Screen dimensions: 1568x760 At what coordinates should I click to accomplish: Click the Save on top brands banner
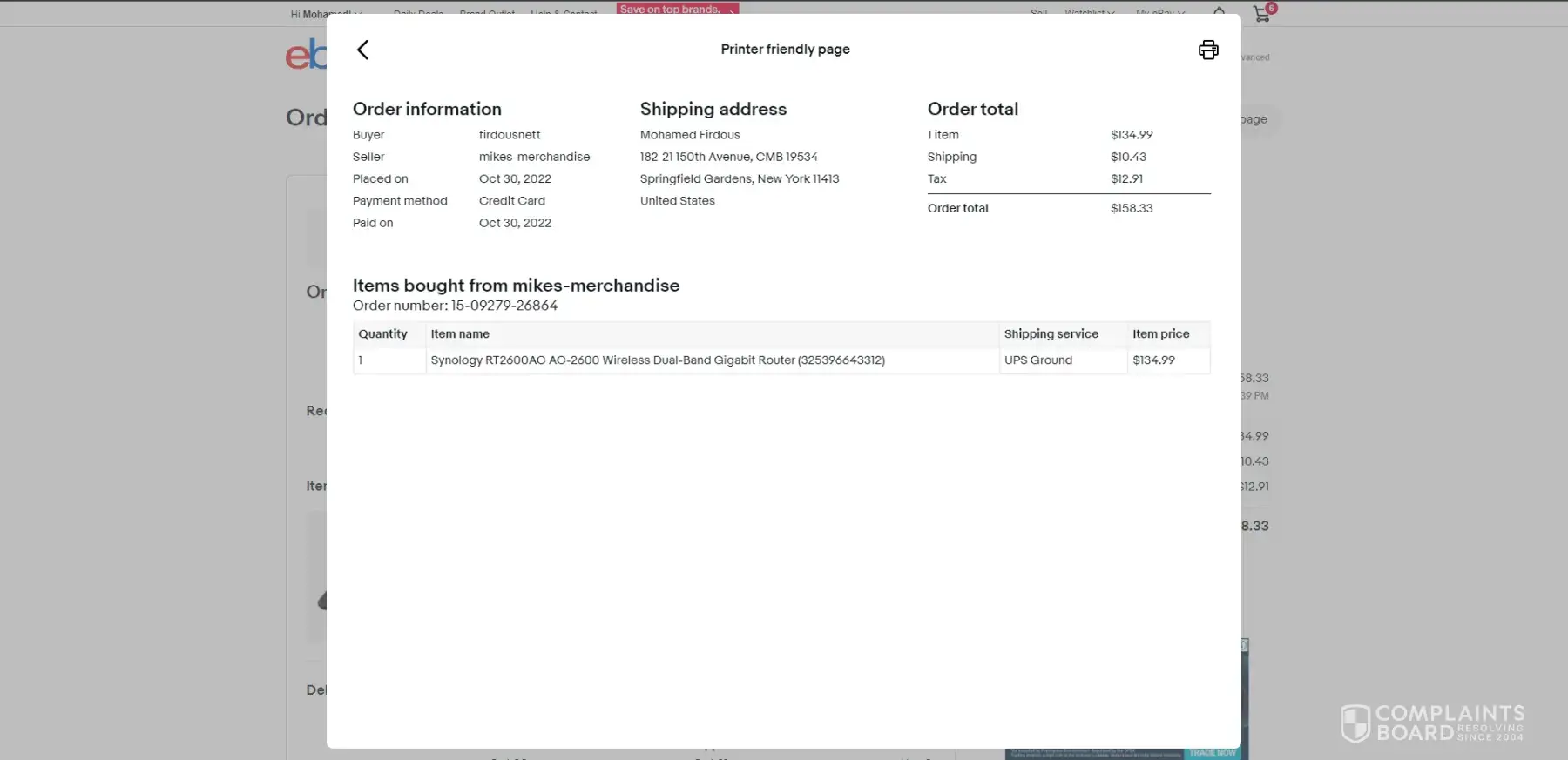point(677,9)
